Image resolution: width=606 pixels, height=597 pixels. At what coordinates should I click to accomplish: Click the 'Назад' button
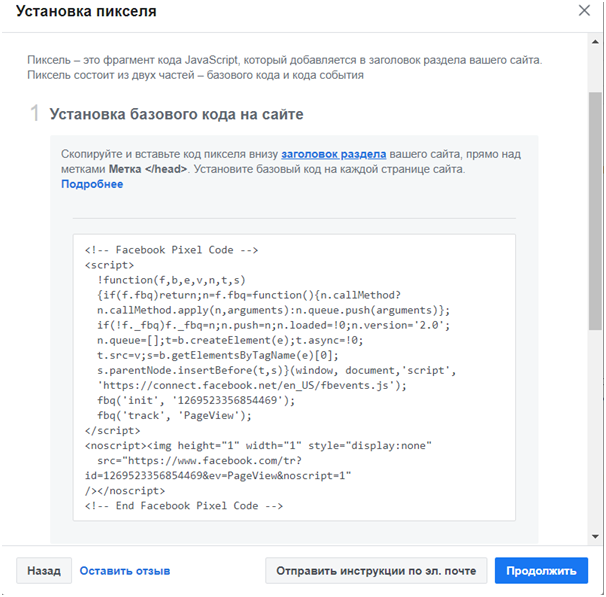pos(44,571)
